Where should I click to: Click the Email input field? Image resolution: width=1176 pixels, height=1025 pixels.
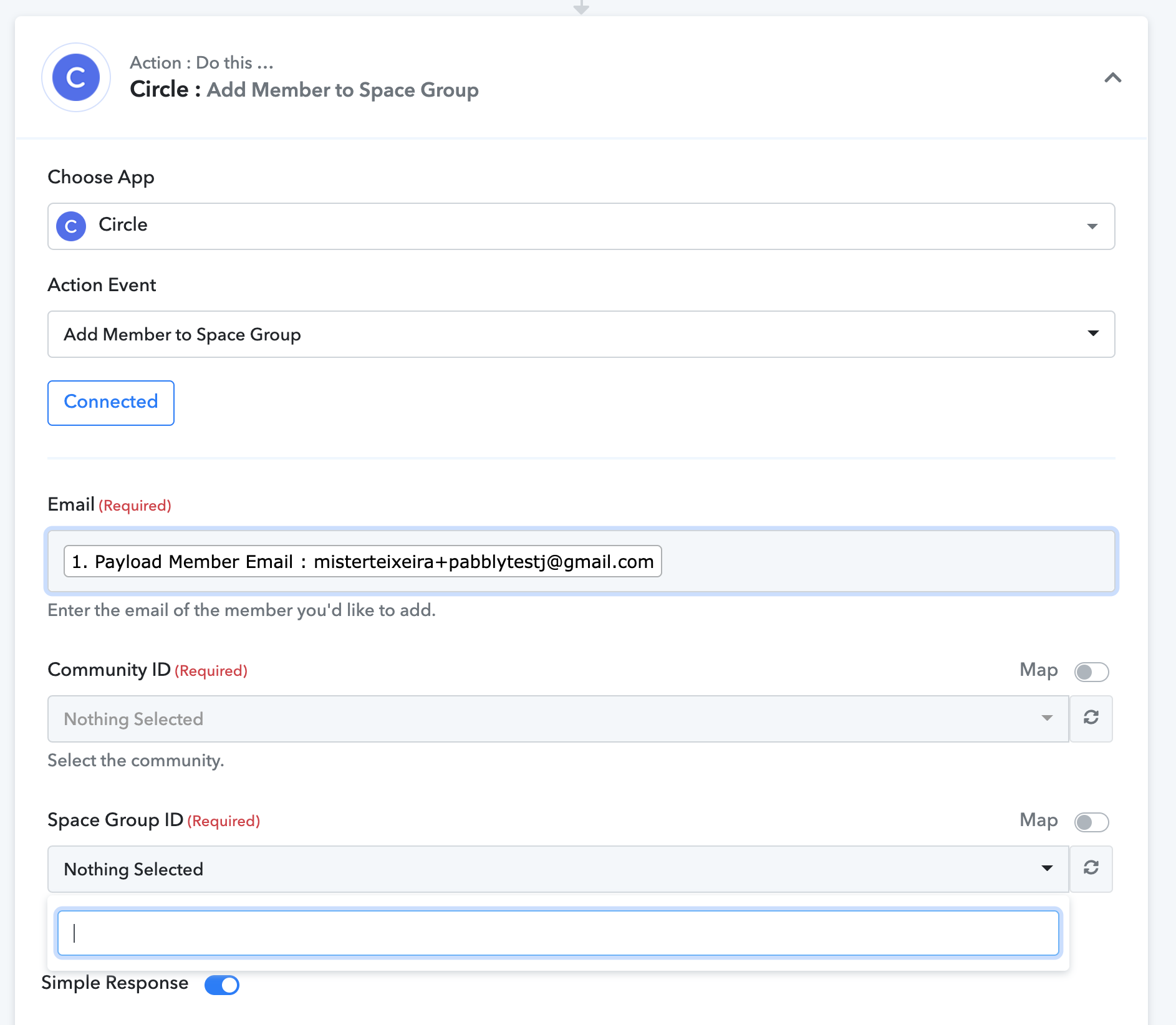pyautogui.click(x=581, y=561)
